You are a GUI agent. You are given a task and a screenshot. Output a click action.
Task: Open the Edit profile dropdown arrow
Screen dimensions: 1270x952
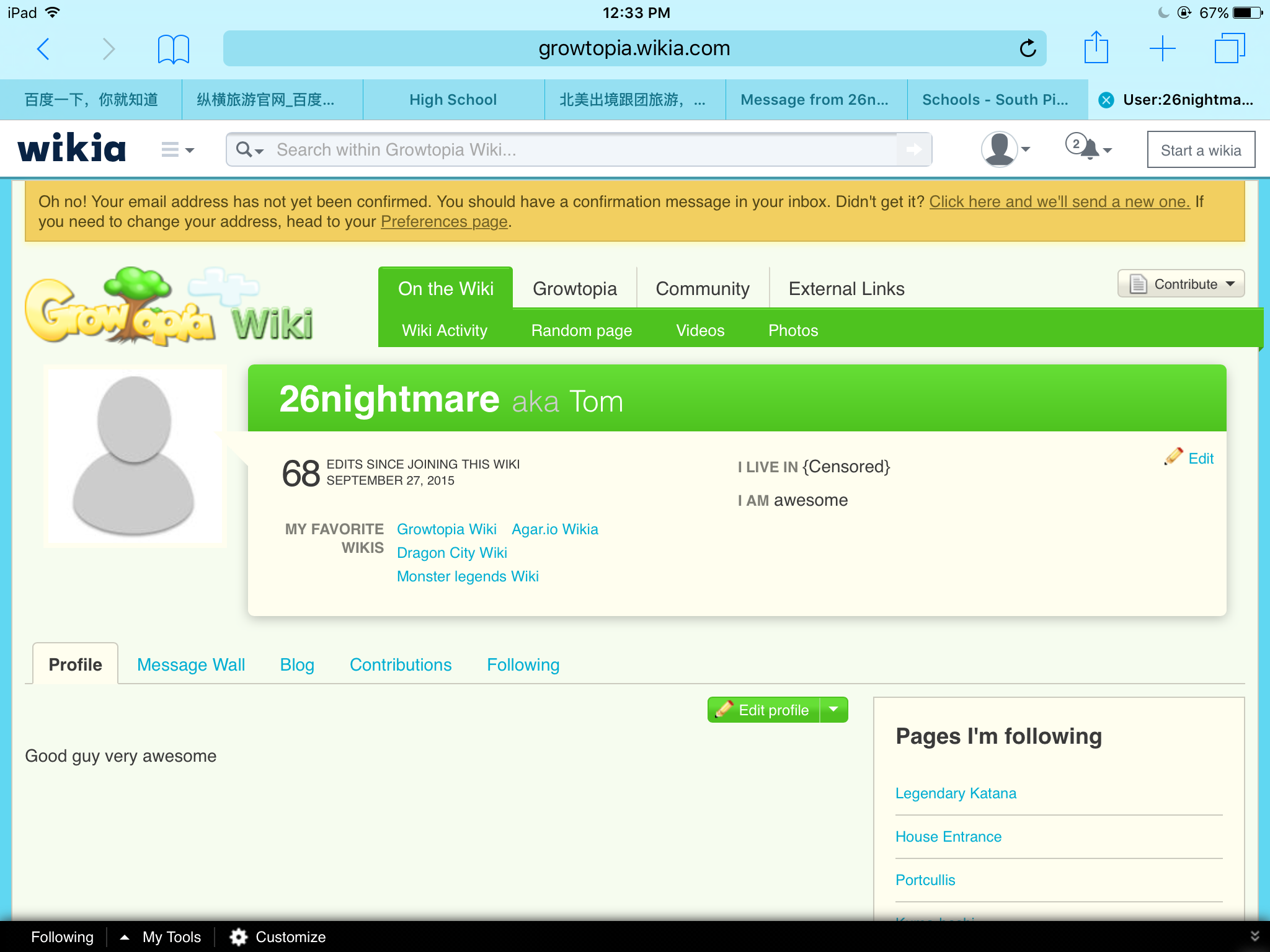[x=834, y=710]
